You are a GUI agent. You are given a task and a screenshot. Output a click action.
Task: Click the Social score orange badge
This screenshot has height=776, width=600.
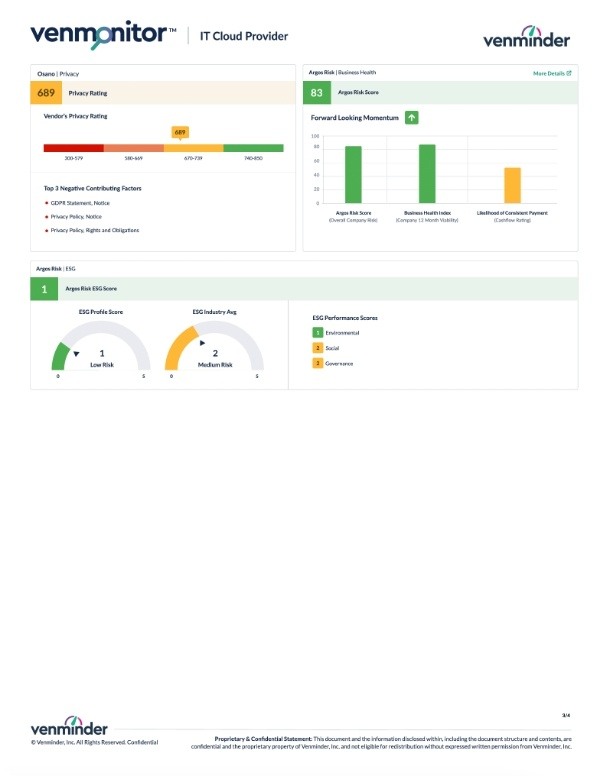tap(318, 348)
